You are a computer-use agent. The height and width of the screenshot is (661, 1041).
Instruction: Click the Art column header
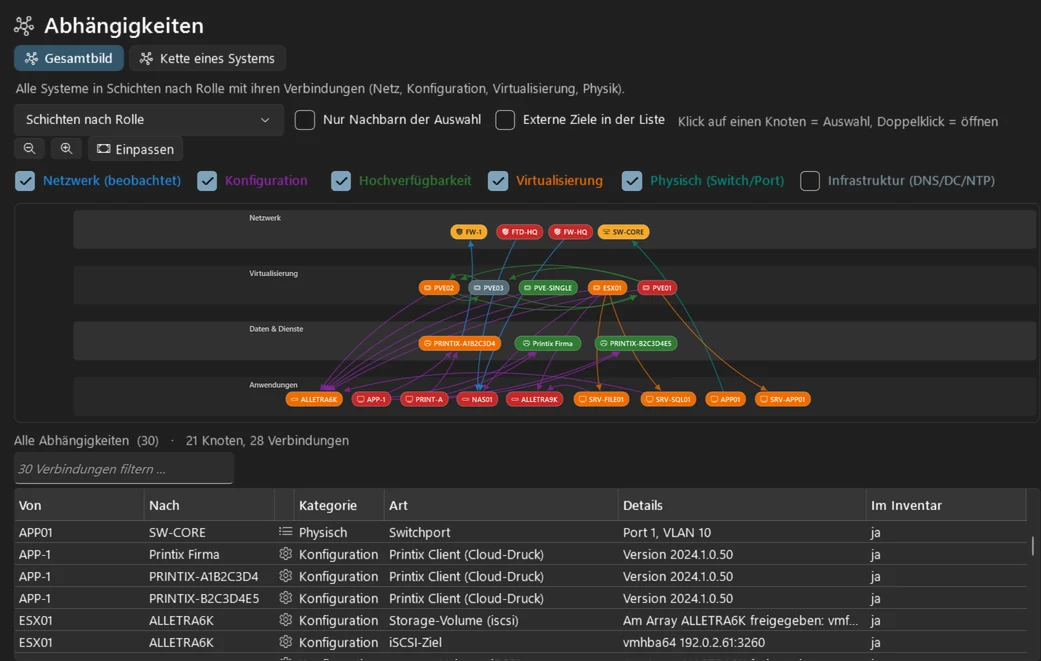tap(501, 505)
